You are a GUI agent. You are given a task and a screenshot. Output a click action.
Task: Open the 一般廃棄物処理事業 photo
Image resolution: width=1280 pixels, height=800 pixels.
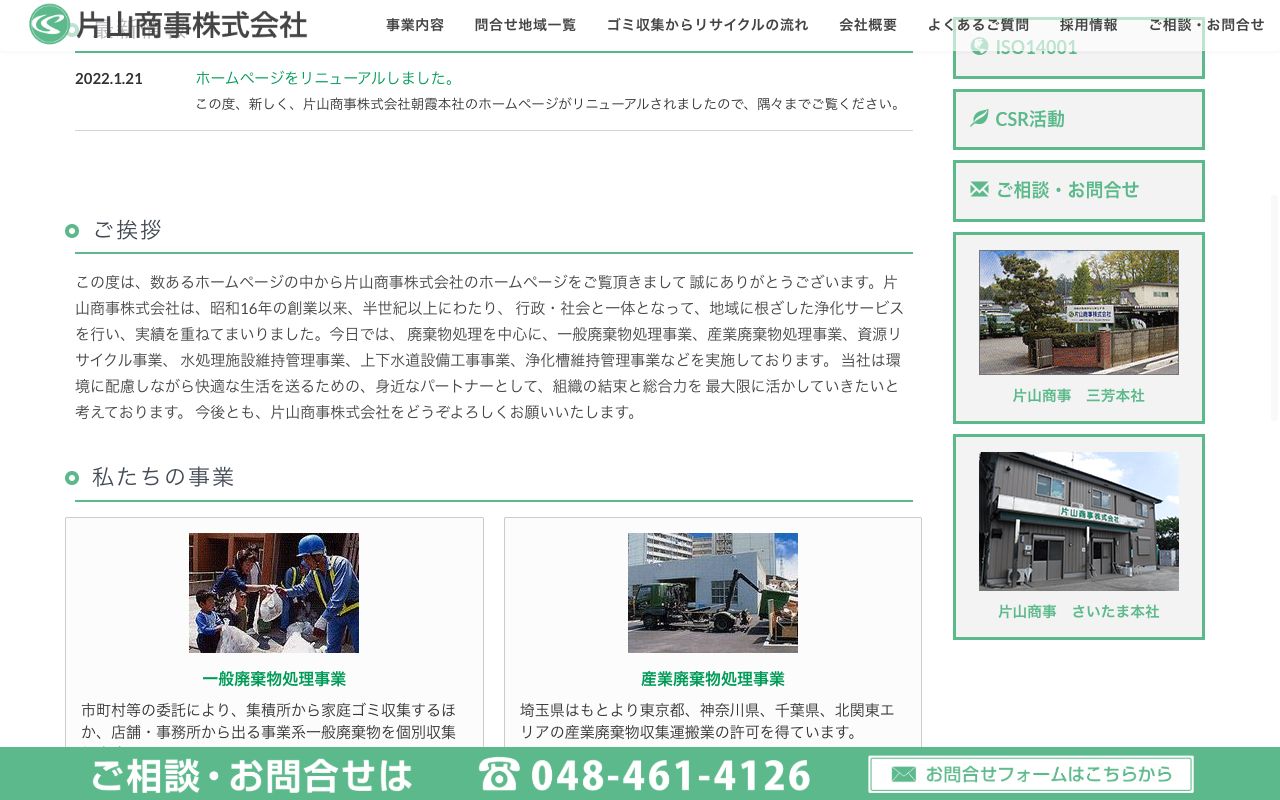click(x=274, y=593)
